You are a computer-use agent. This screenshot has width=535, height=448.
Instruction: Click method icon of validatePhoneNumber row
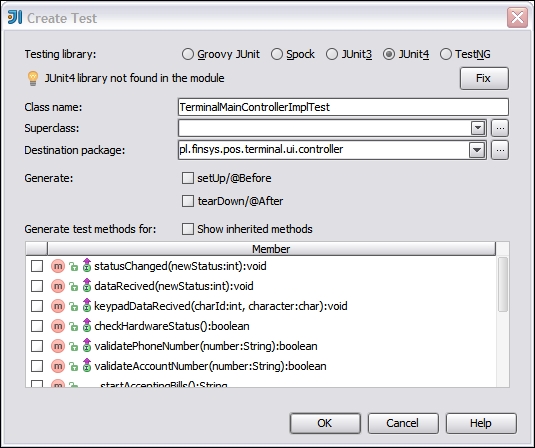[58, 346]
